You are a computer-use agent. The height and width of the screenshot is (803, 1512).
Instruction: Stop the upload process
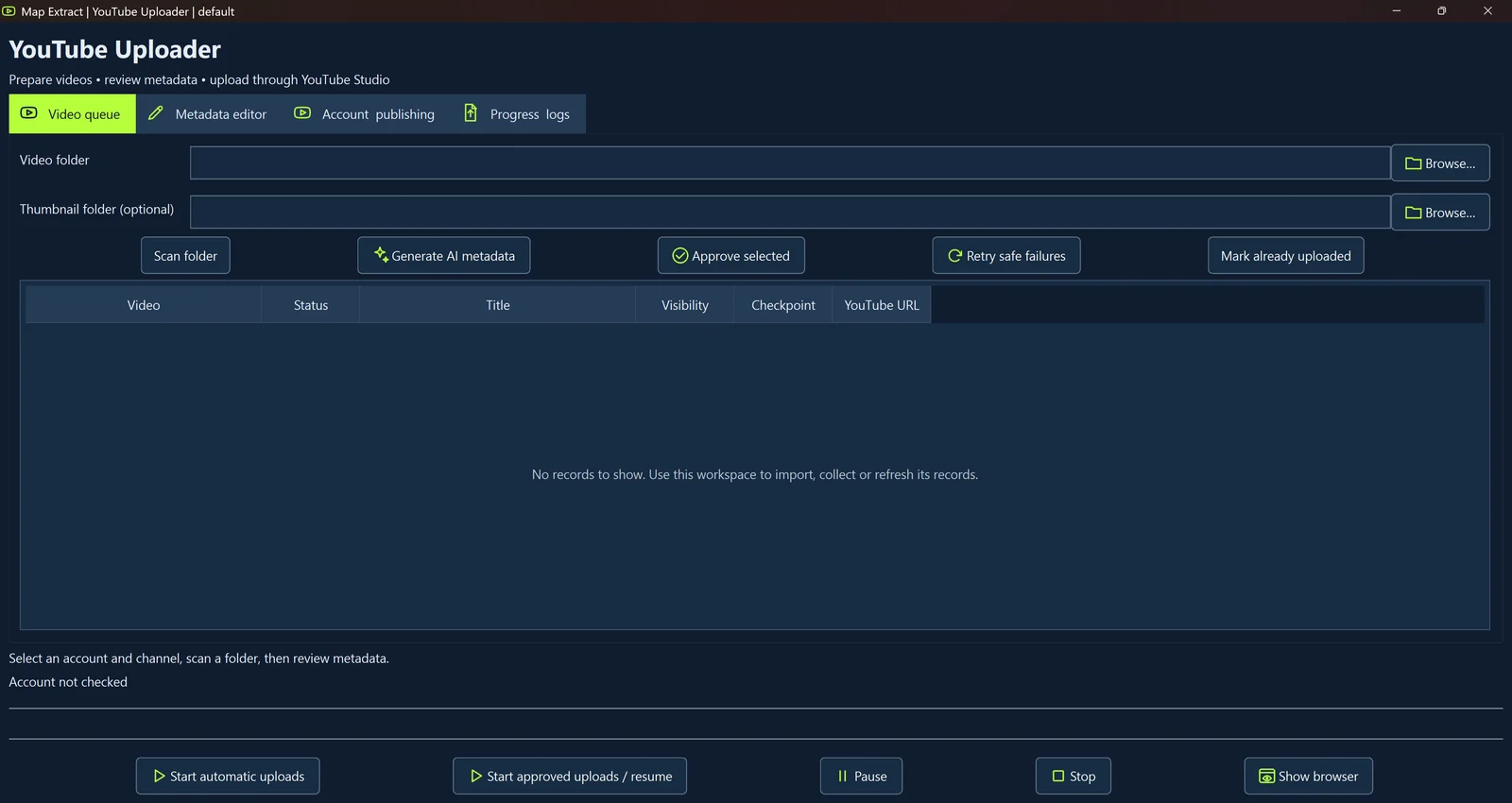coord(1074,776)
